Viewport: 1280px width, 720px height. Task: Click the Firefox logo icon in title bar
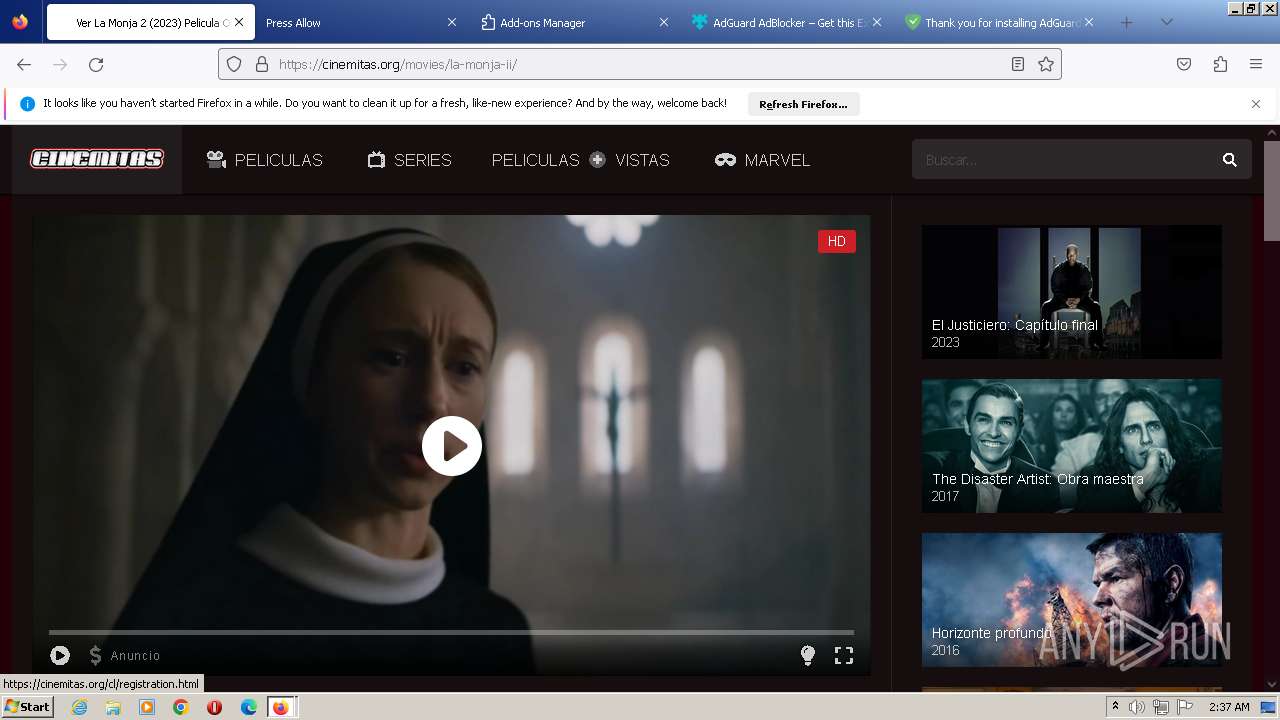tap(20, 22)
